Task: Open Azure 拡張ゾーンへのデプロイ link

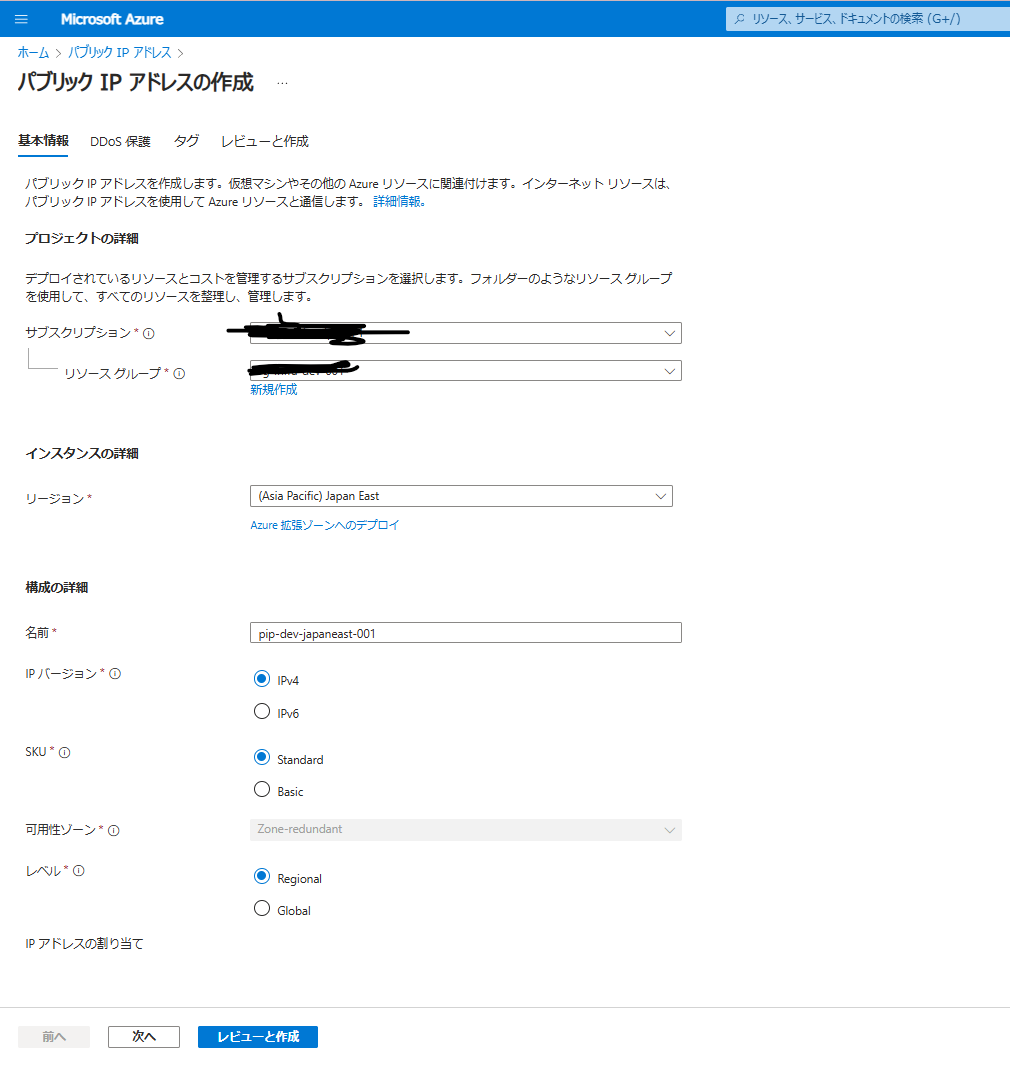Action: (325, 525)
